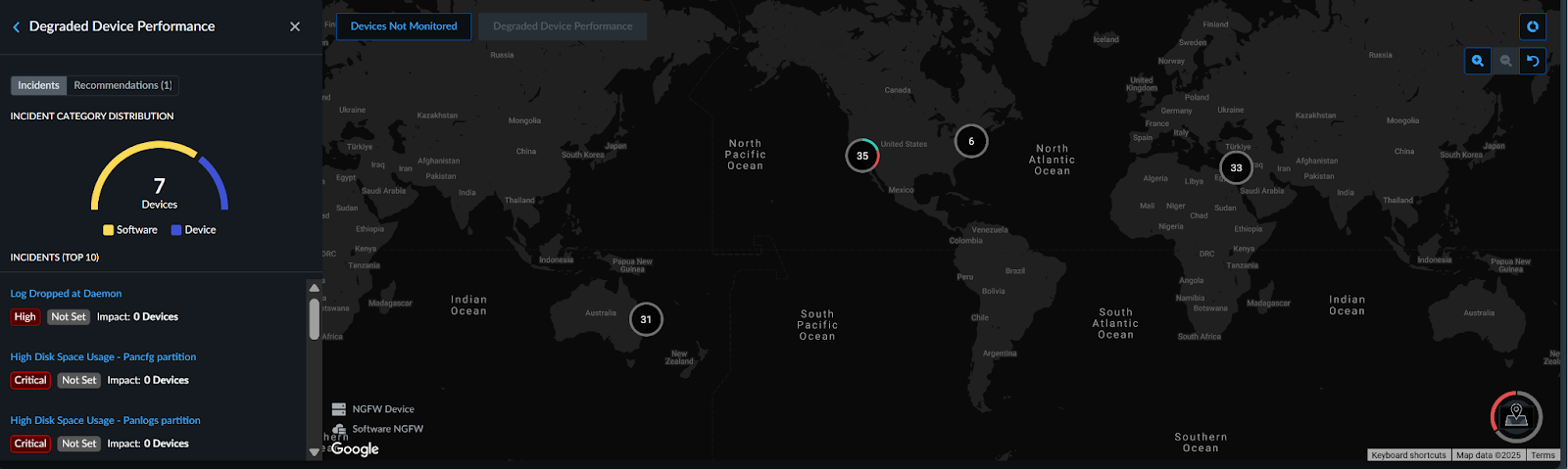The width and height of the screenshot is (1568, 469).
Task: Click the Software NGFW legend icon
Action: pos(339,429)
